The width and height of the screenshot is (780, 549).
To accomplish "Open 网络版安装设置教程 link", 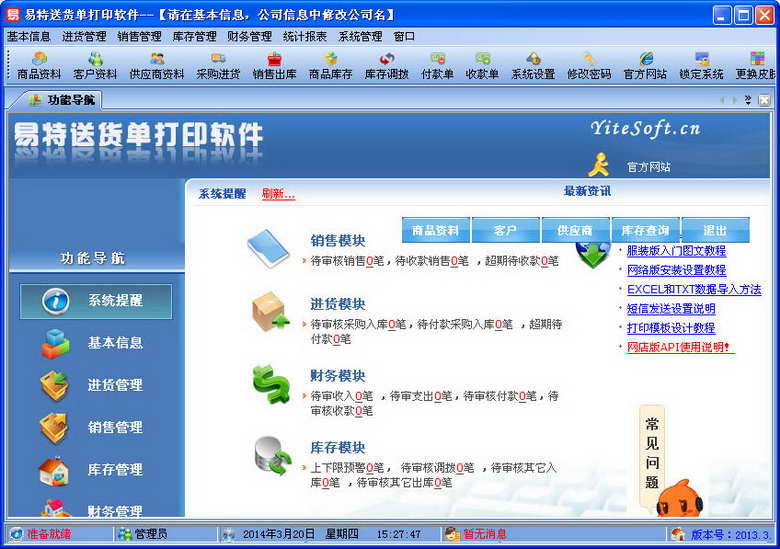I will [677, 271].
